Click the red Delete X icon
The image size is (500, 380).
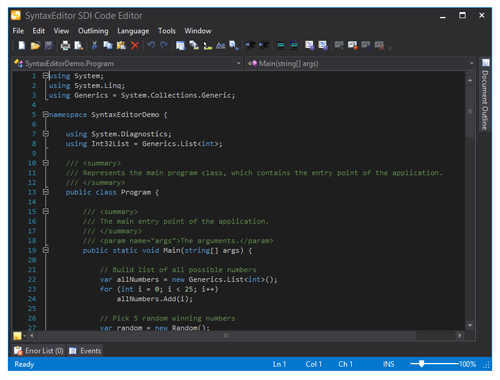click(x=135, y=45)
